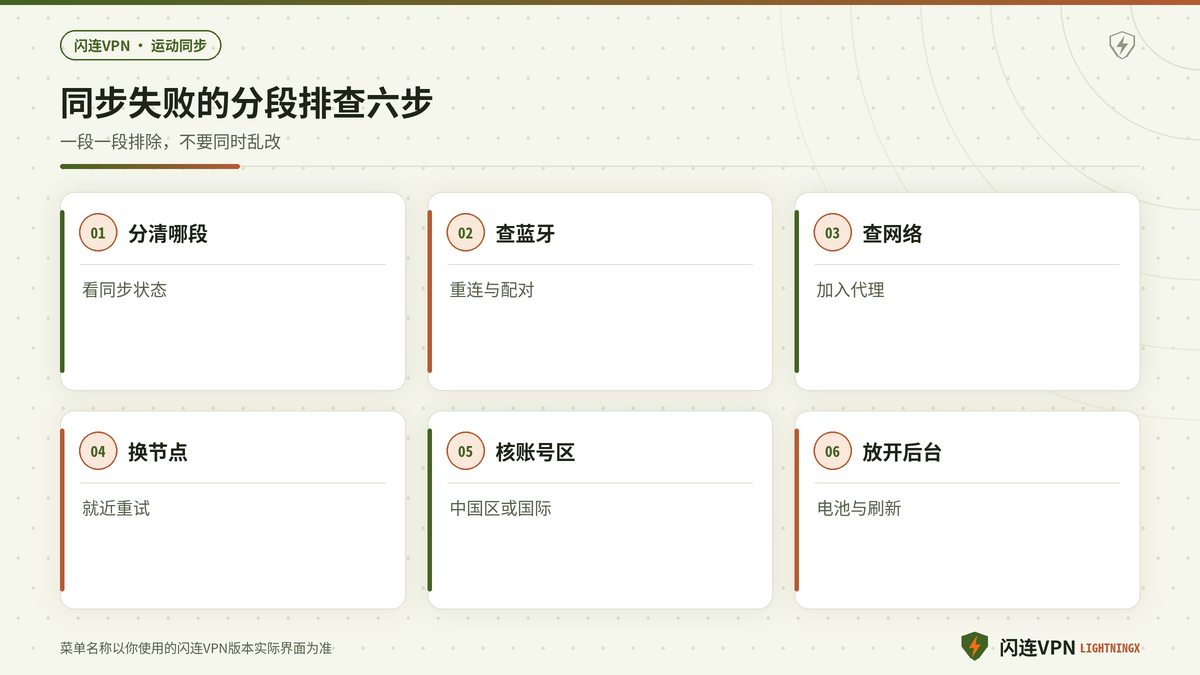
Task: Open the 分清哪段 card heading
Action: [168, 234]
